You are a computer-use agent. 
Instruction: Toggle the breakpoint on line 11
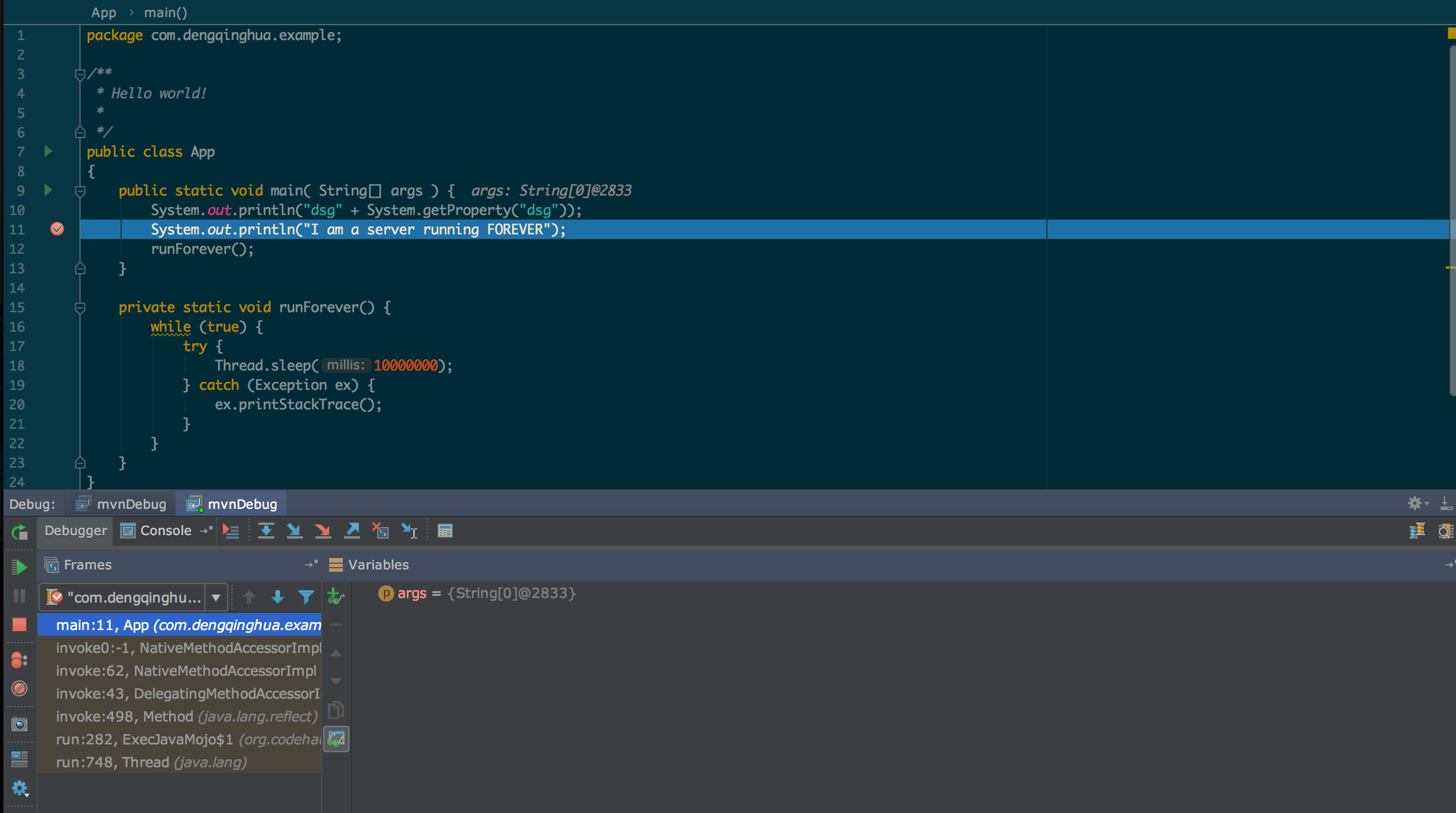pos(57,229)
